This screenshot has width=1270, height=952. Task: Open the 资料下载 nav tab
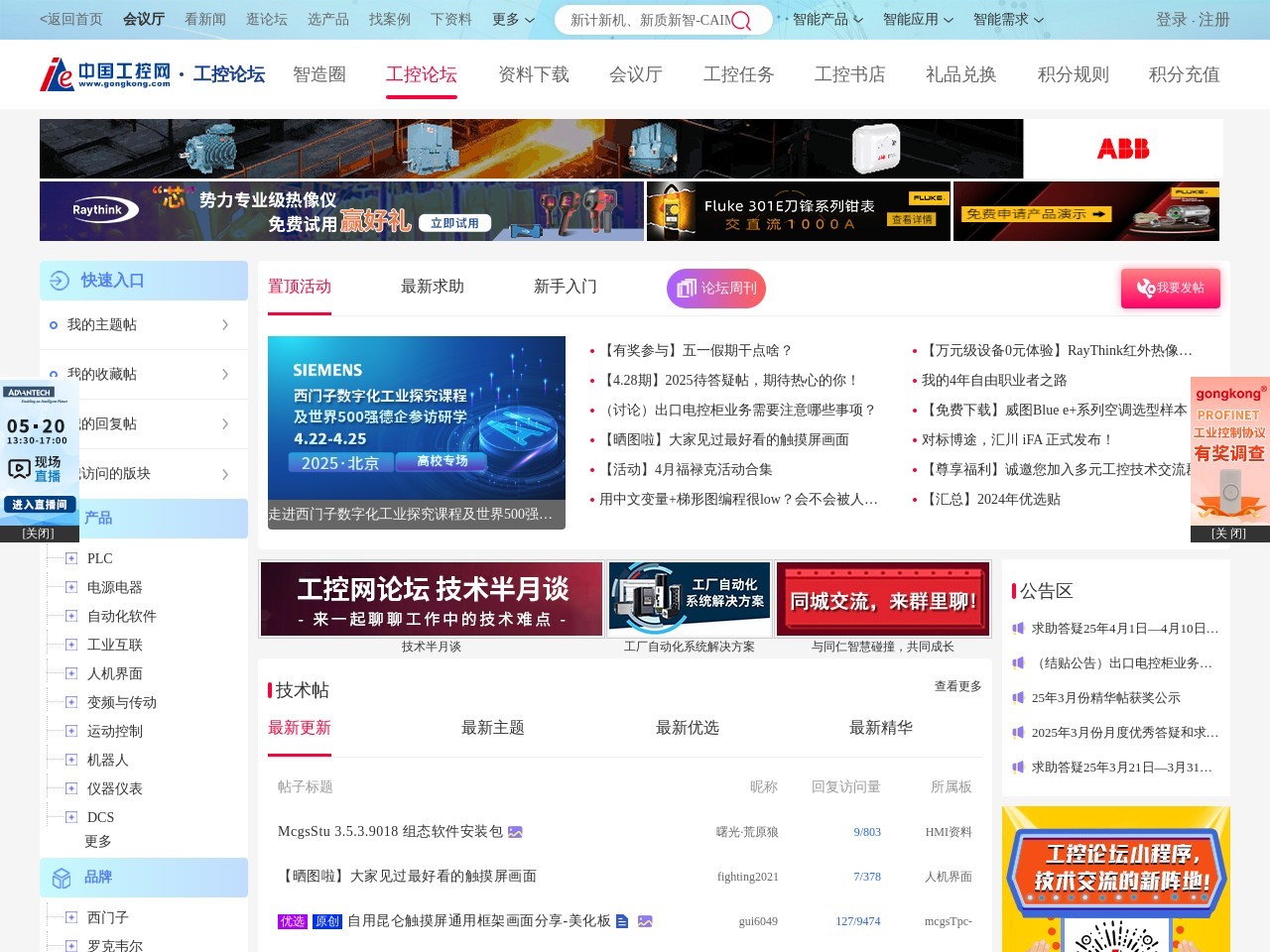(534, 74)
